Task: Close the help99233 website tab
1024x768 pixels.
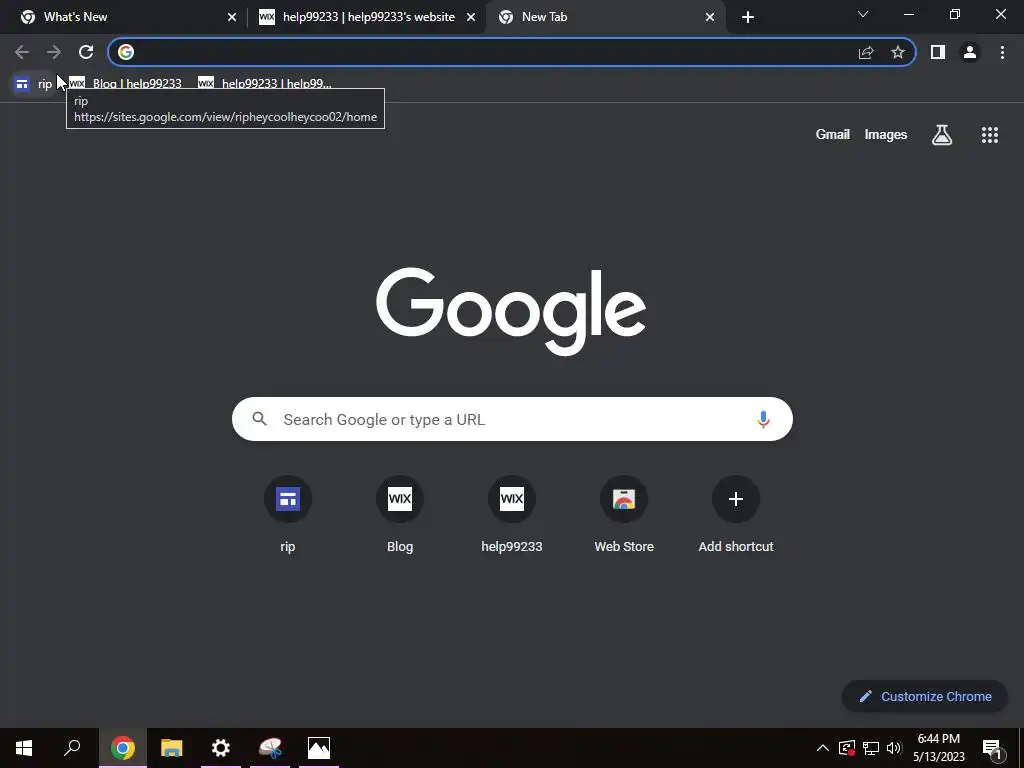Action: [471, 18]
